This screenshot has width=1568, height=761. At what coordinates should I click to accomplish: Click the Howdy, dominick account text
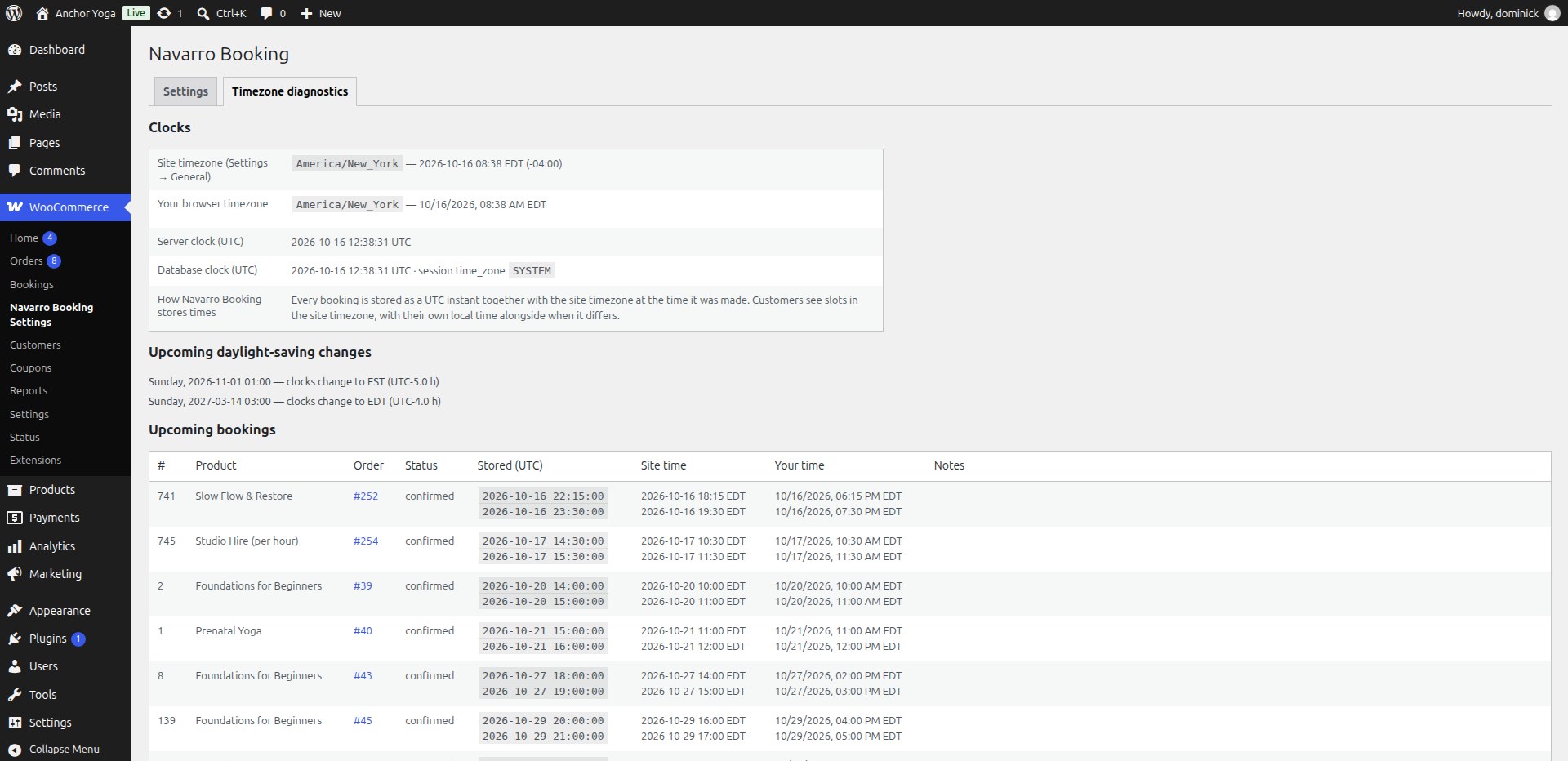1498,13
